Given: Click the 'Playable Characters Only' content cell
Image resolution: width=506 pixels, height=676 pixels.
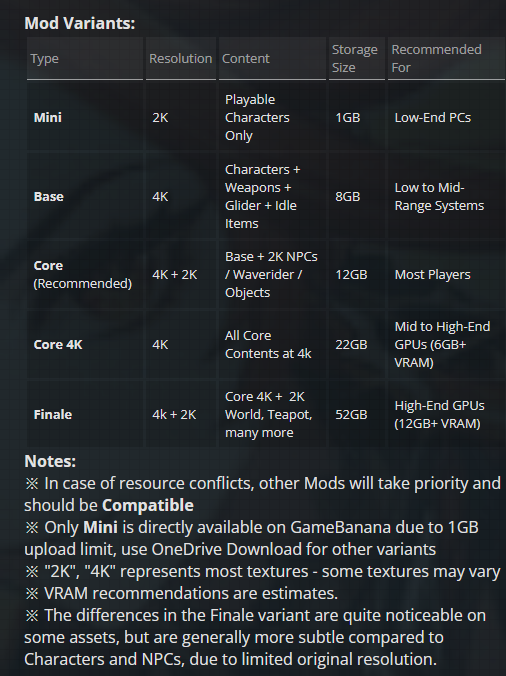Looking at the screenshot, I should click(257, 117).
